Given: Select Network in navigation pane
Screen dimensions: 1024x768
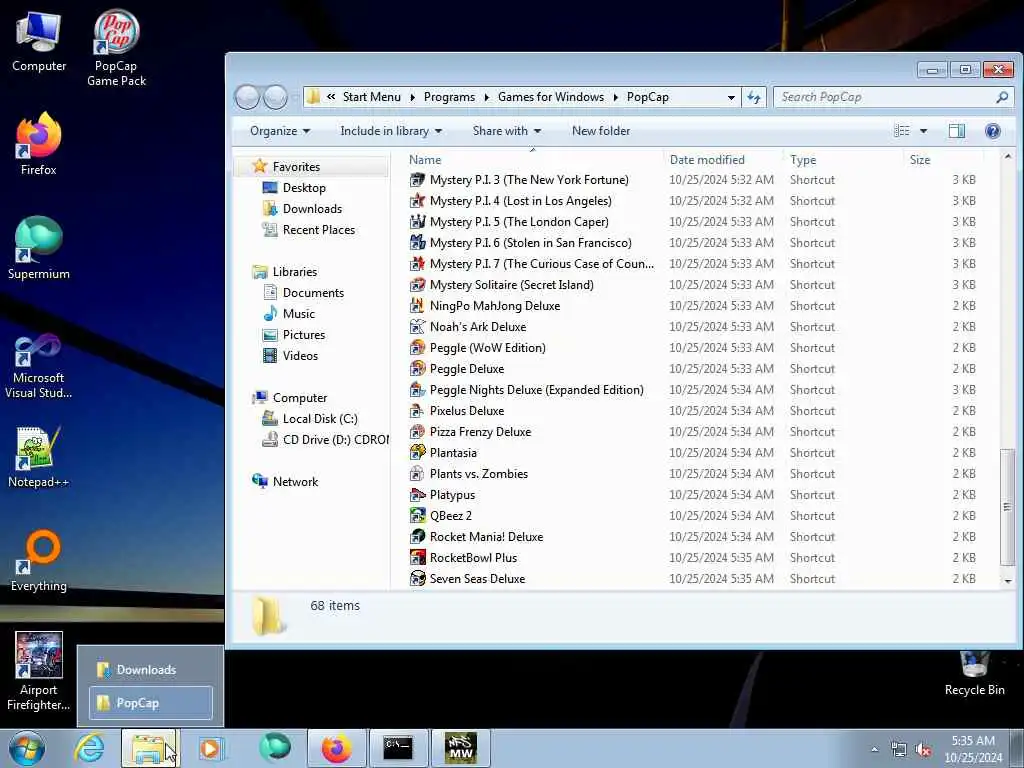Looking at the screenshot, I should tap(295, 481).
